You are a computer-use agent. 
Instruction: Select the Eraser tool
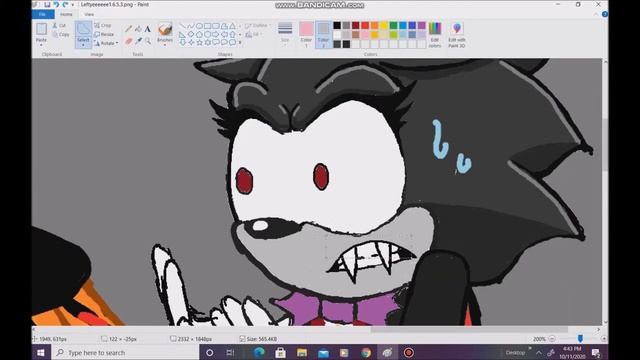(129, 41)
